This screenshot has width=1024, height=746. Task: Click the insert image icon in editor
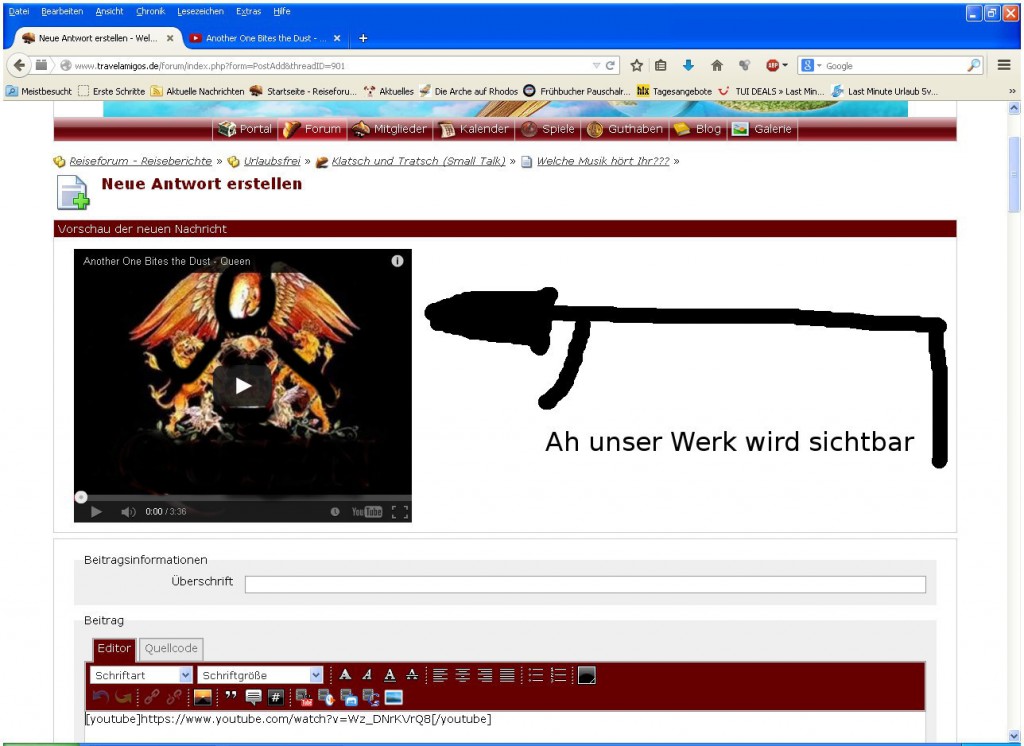click(x=203, y=697)
